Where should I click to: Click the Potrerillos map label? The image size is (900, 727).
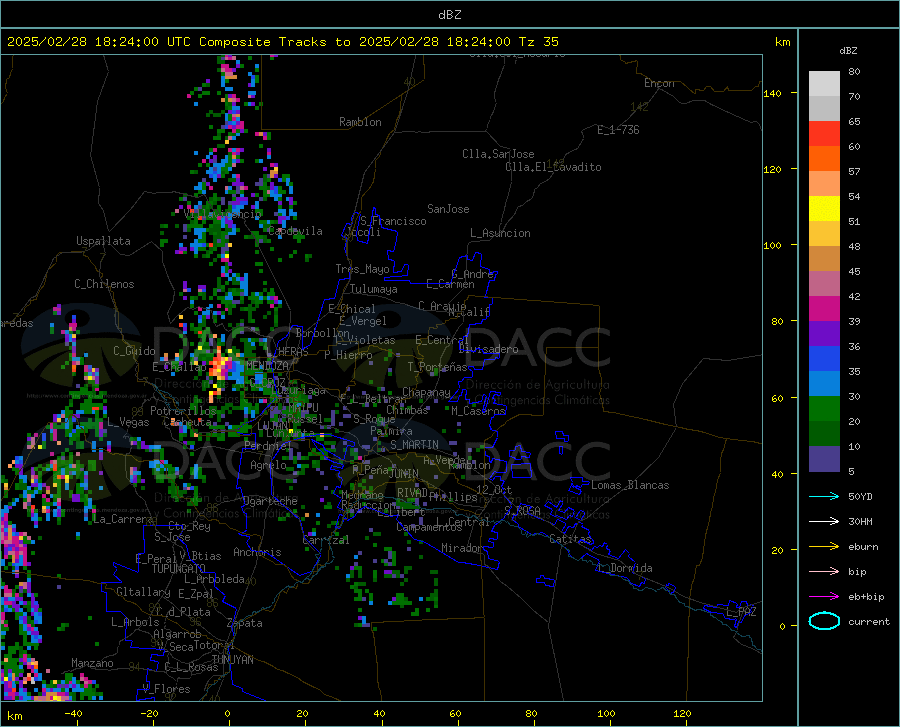click(x=183, y=411)
